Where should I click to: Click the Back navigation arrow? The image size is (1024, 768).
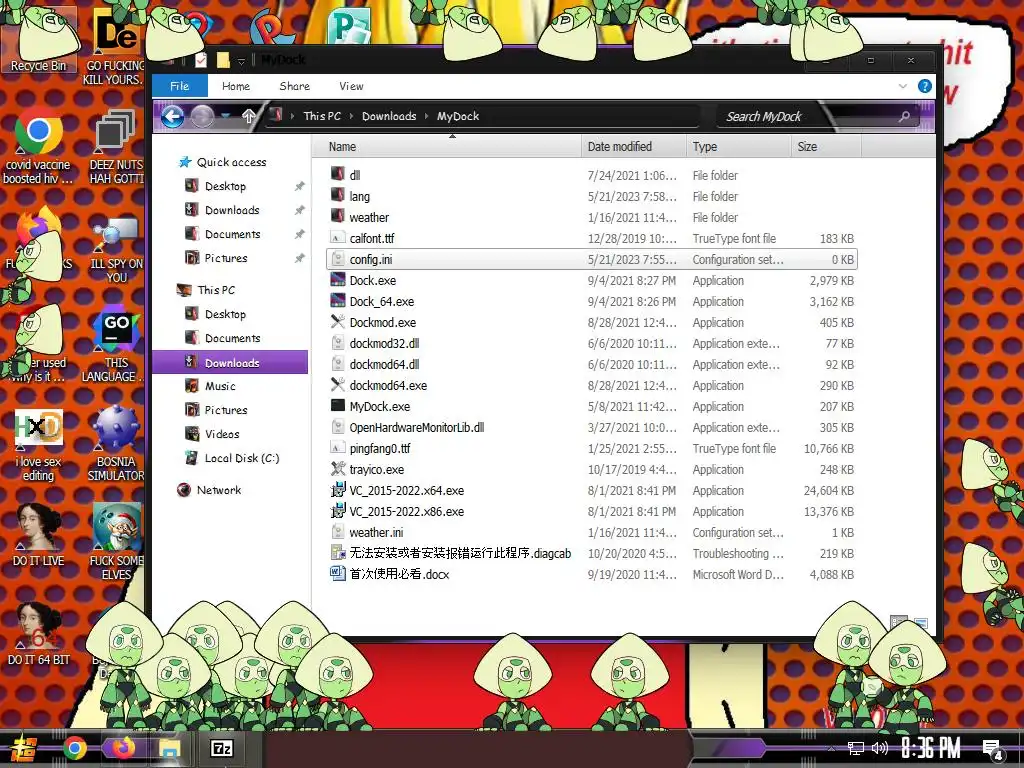(173, 117)
